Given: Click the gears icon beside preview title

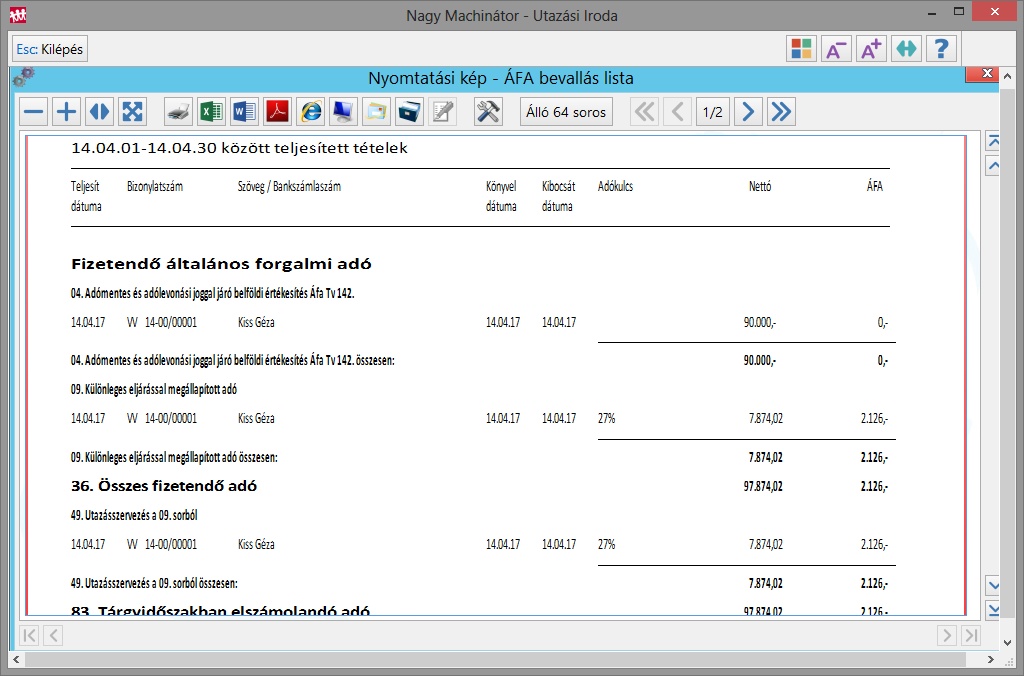Looking at the screenshot, I should 24,77.
